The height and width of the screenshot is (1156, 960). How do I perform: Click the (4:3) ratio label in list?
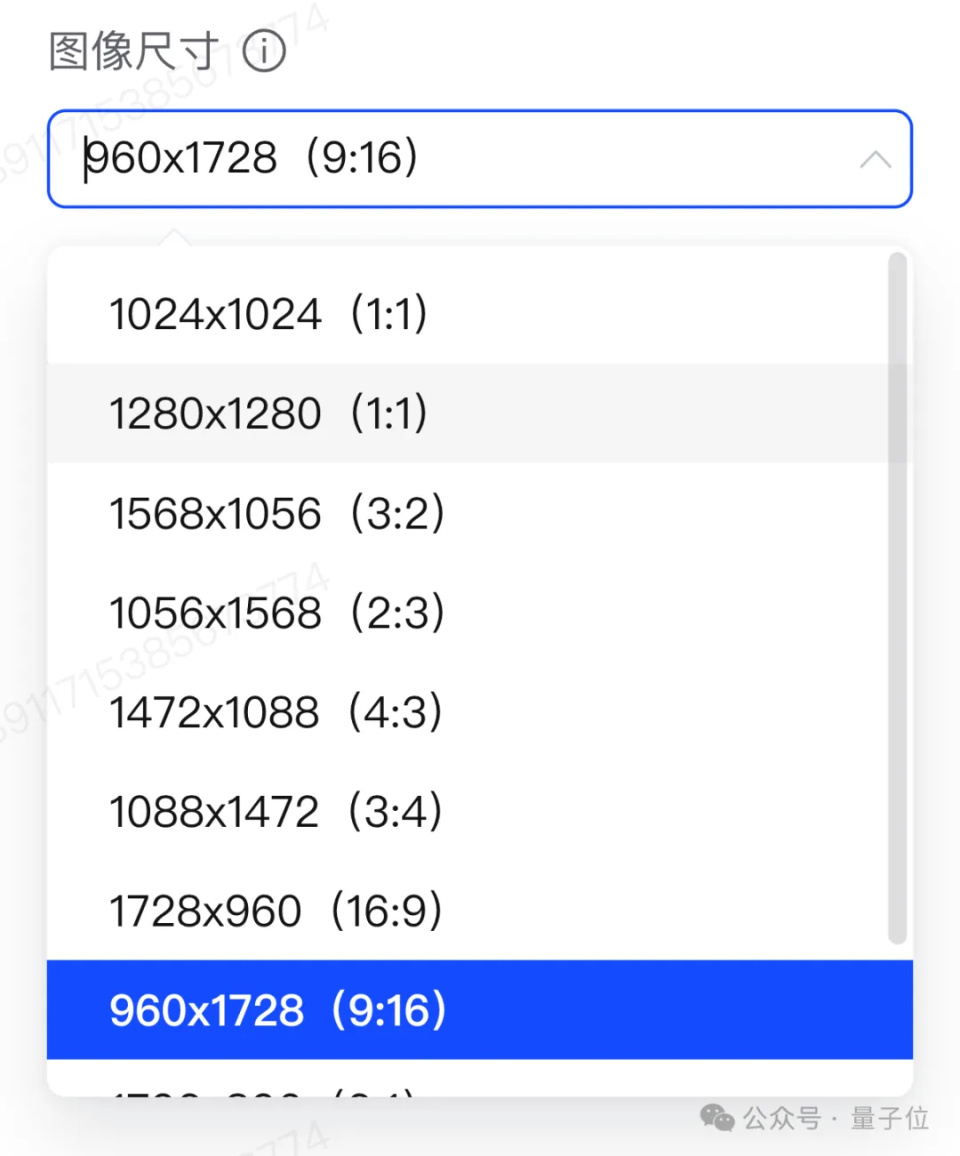coord(394,713)
